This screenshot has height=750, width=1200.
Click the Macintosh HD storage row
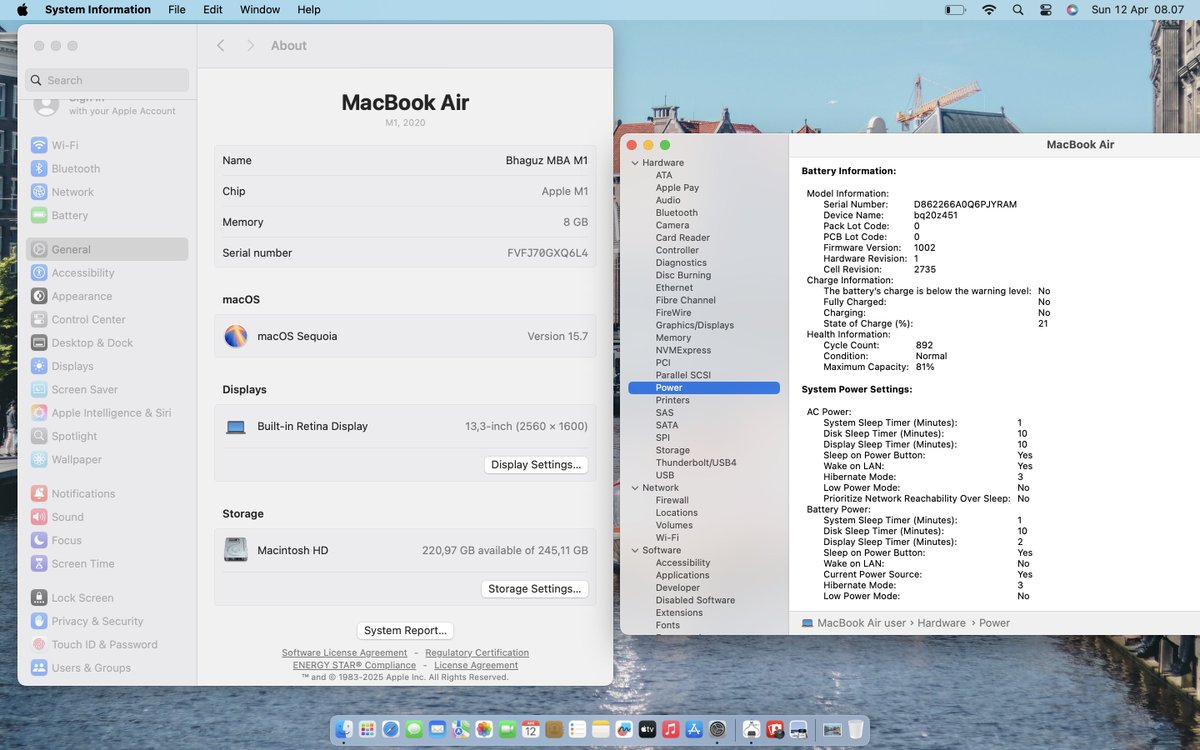point(405,550)
